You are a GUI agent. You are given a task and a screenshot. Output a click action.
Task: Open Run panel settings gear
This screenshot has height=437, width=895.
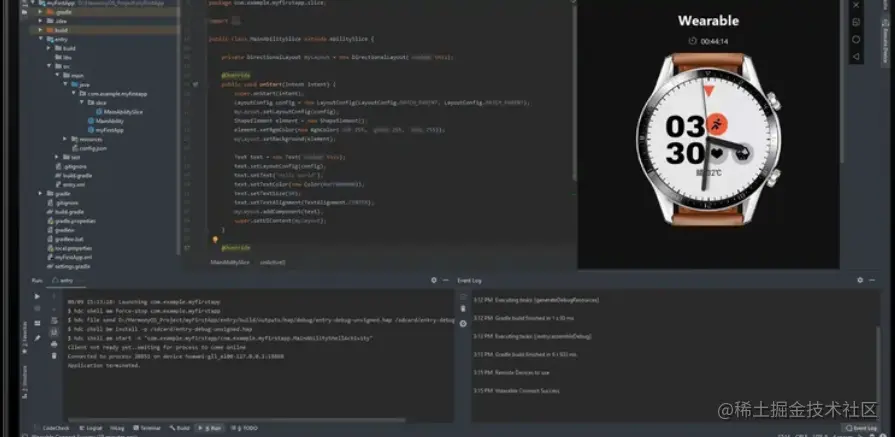[x=434, y=280]
